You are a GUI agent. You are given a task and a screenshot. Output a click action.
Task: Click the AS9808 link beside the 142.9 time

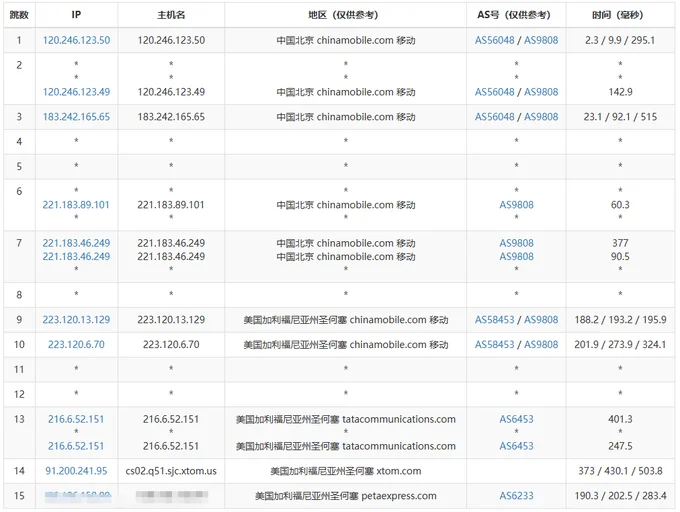(x=541, y=92)
